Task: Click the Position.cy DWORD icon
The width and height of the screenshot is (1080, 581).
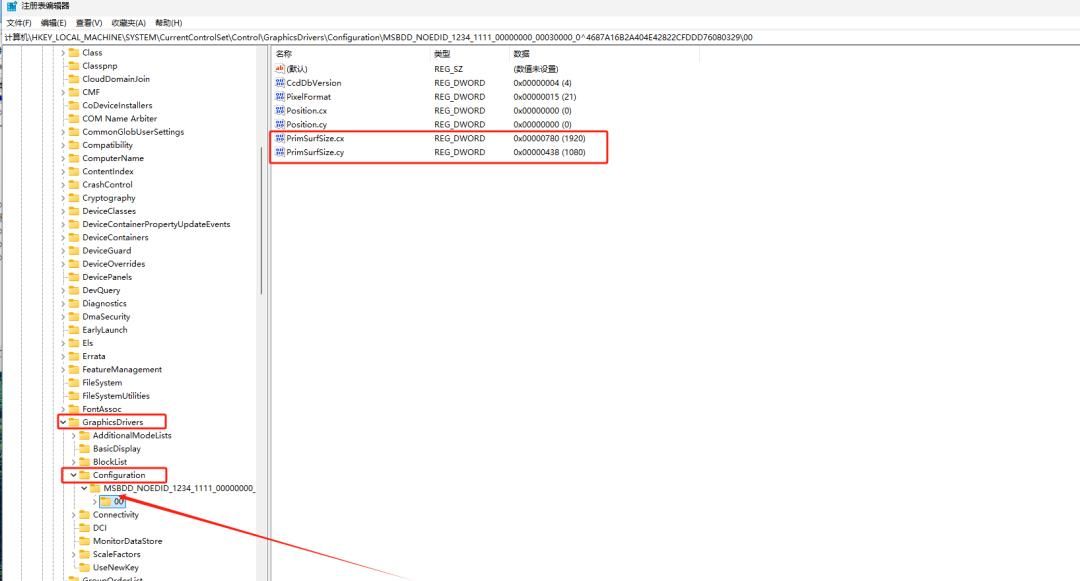Action: [280, 124]
